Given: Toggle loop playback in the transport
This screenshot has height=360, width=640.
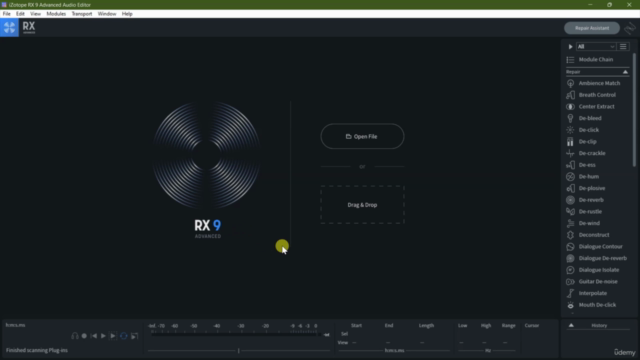Looking at the screenshot, I should click(124, 336).
